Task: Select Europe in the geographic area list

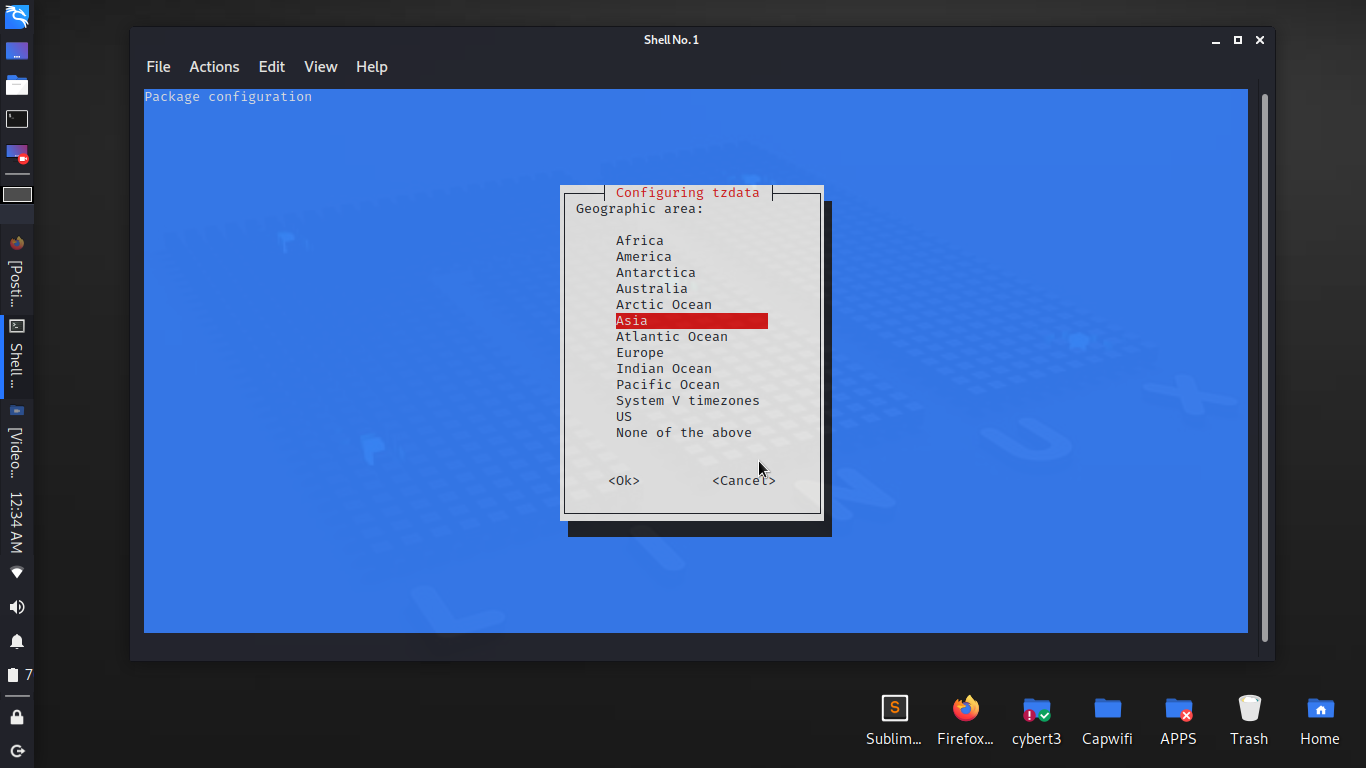Action: [640, 352]
